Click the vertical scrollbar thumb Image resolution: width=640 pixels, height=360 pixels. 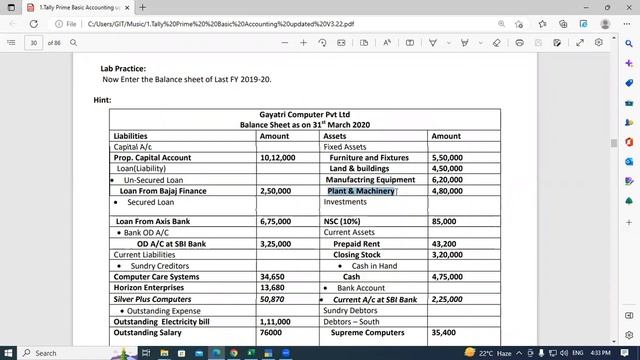pos(614,143)
